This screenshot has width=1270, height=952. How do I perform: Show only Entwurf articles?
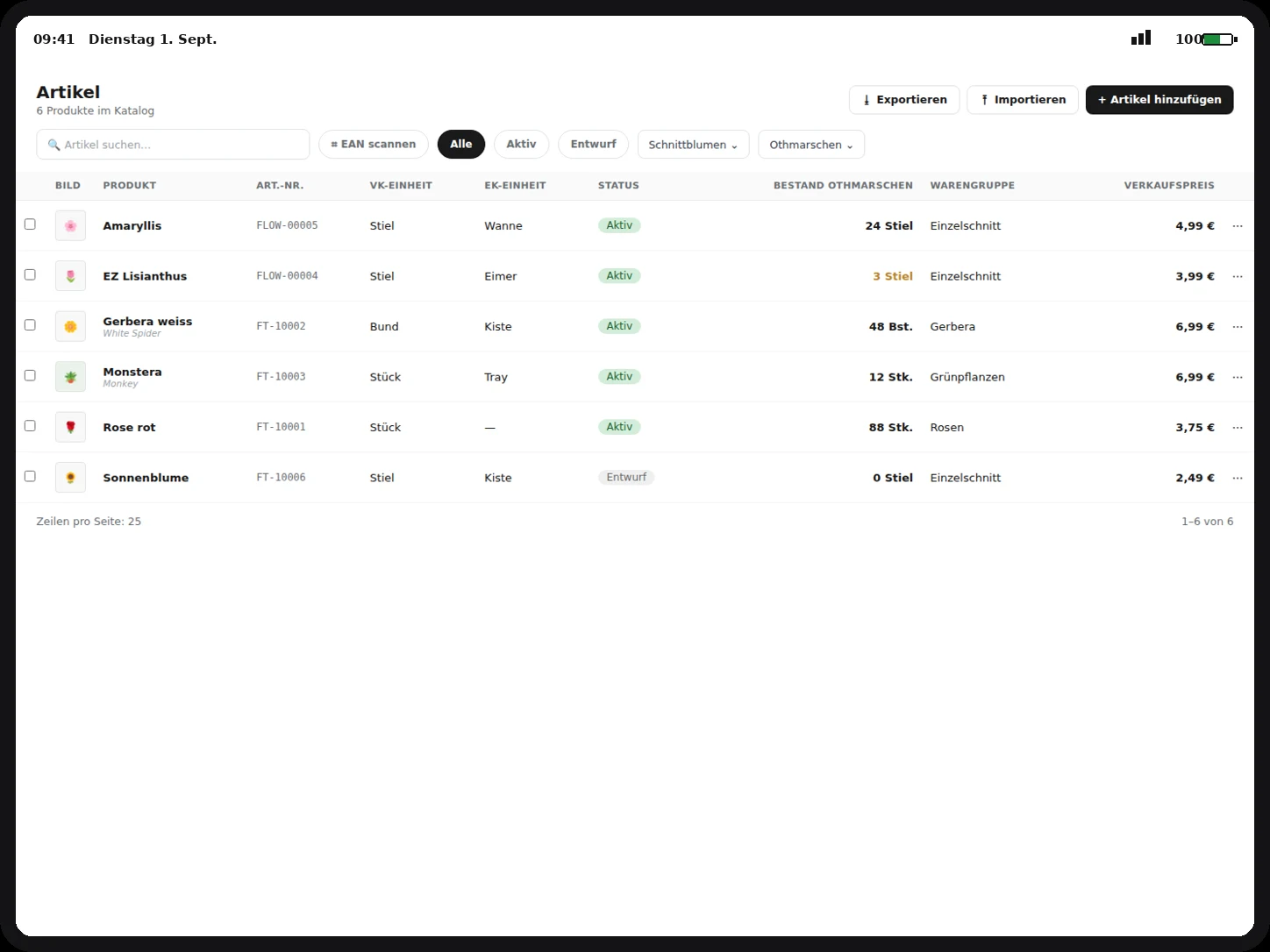click(x=593, y=145)
